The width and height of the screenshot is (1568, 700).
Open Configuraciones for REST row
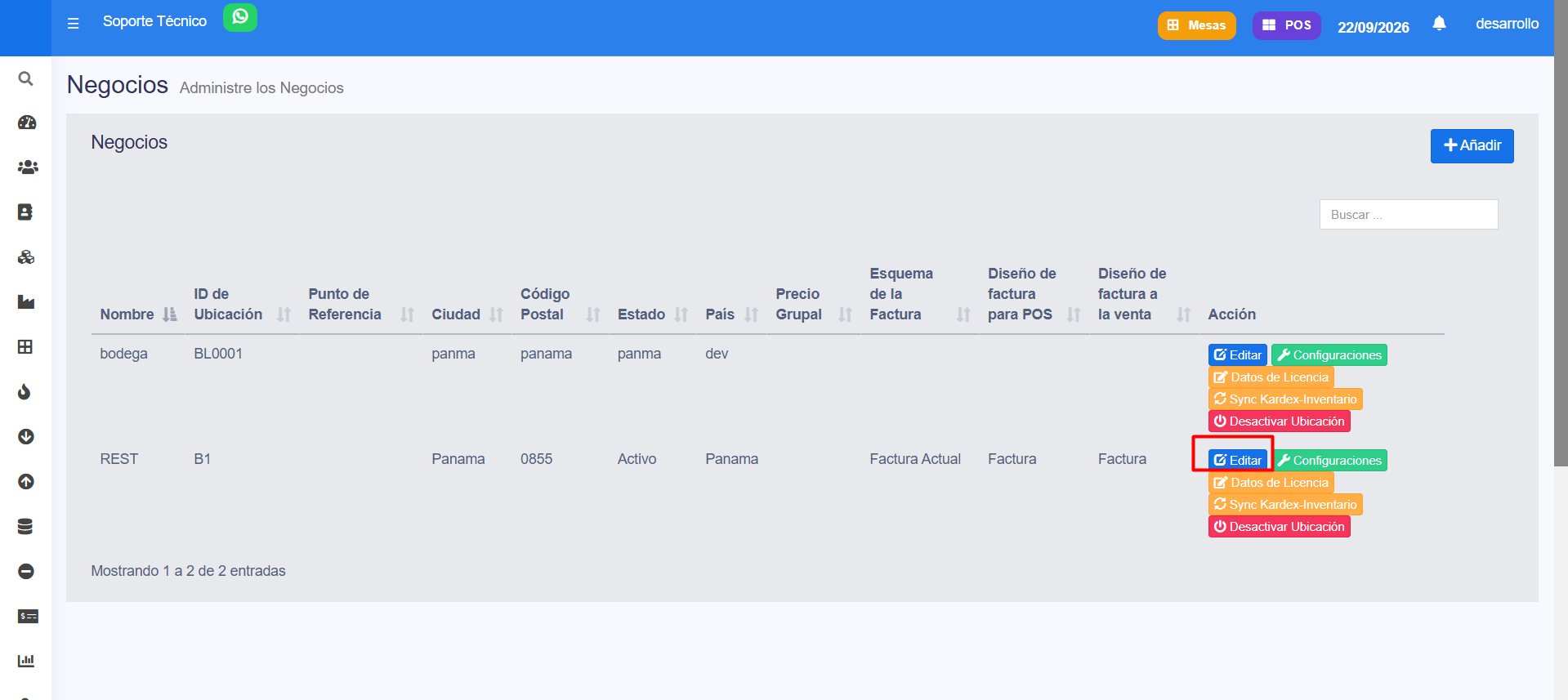click(1329, 460)
